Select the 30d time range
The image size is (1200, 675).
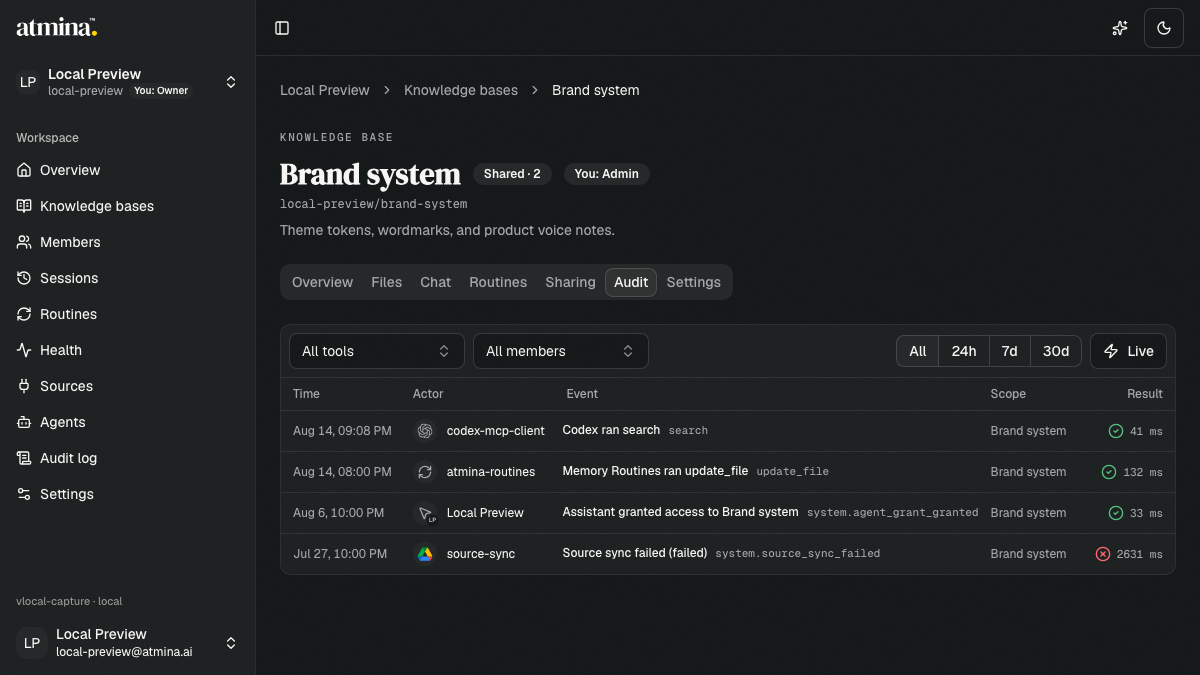[1056, 351]
